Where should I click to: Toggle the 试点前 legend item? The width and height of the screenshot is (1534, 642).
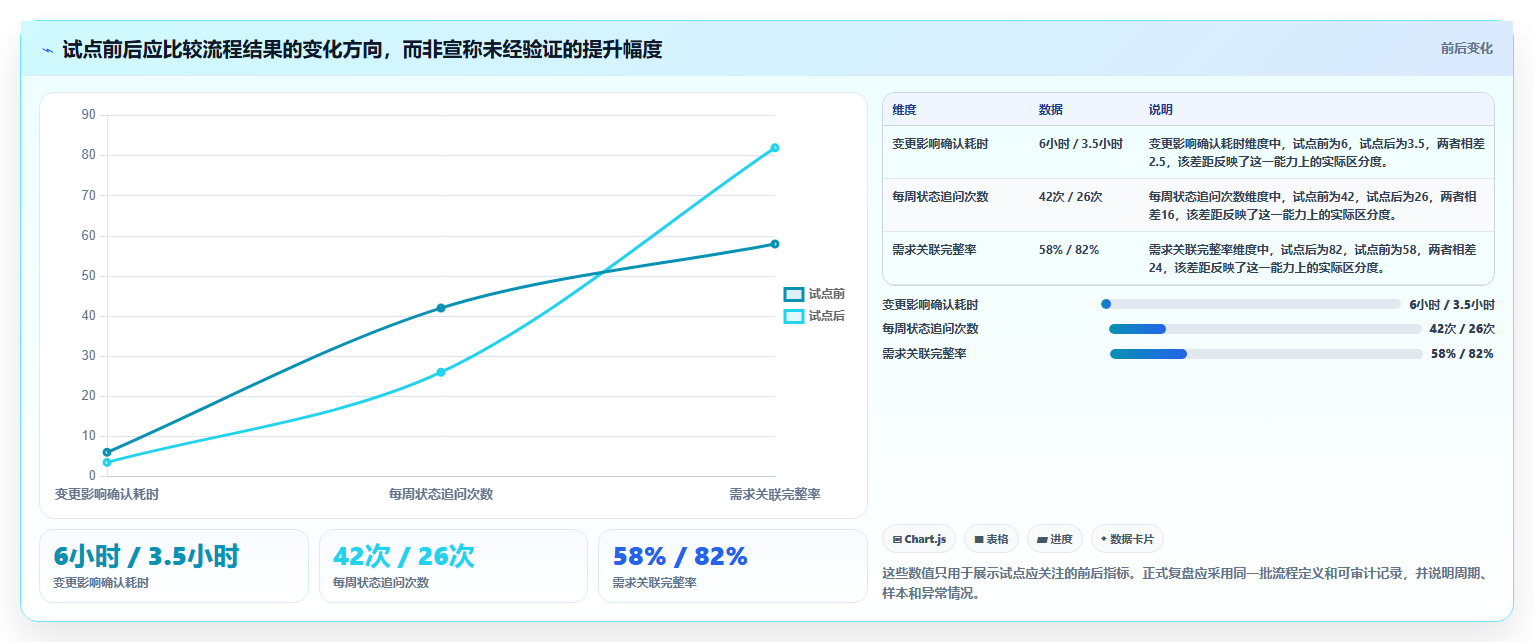tap(814, 294)
